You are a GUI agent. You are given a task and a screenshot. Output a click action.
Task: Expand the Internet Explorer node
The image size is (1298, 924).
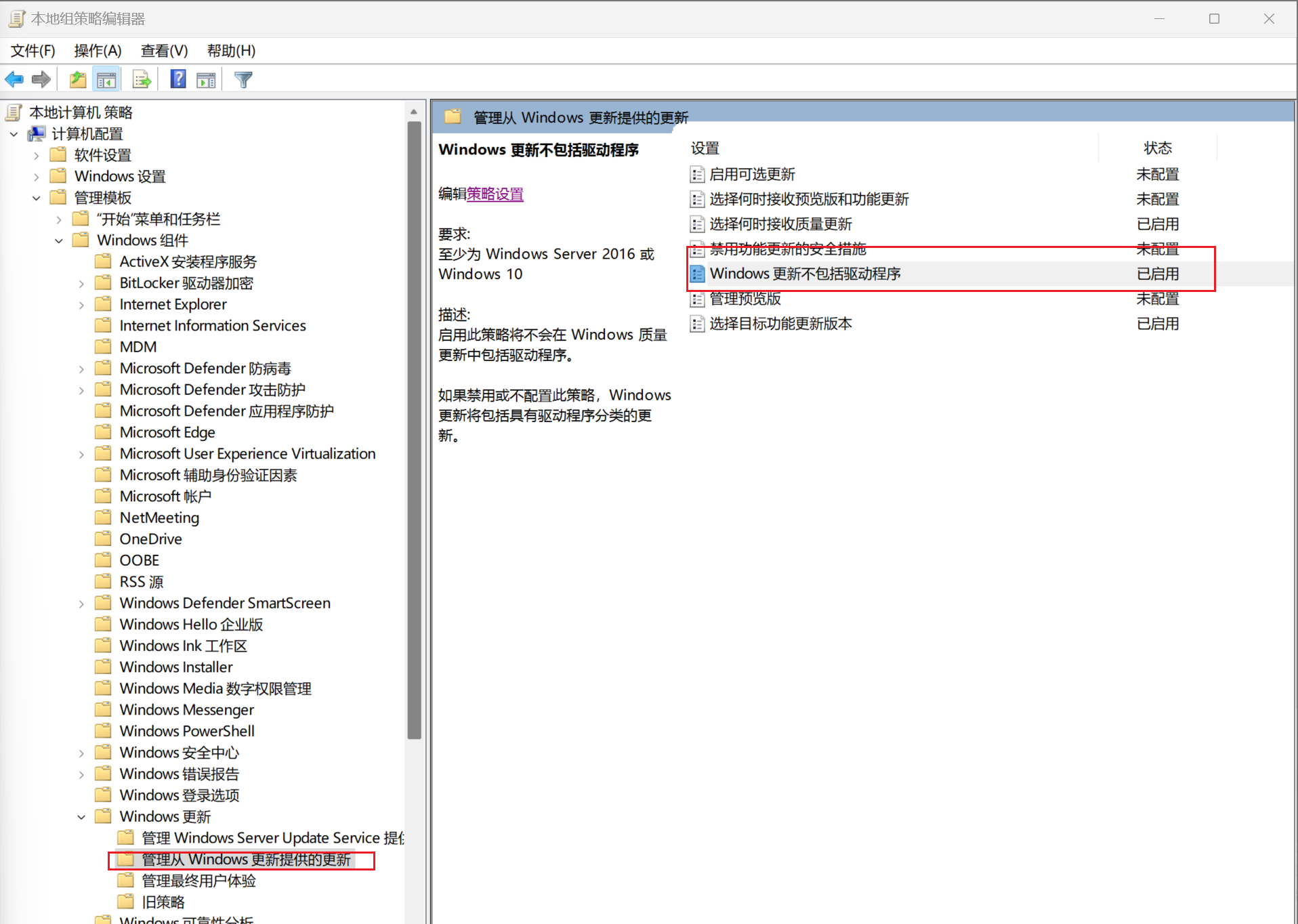81,305
